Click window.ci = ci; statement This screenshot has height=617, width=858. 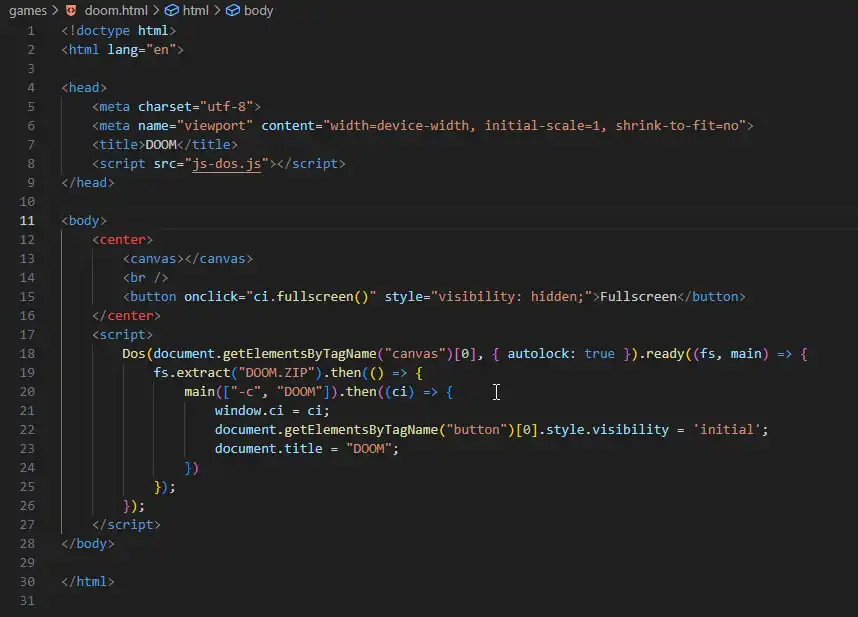[x=272, y=411]
